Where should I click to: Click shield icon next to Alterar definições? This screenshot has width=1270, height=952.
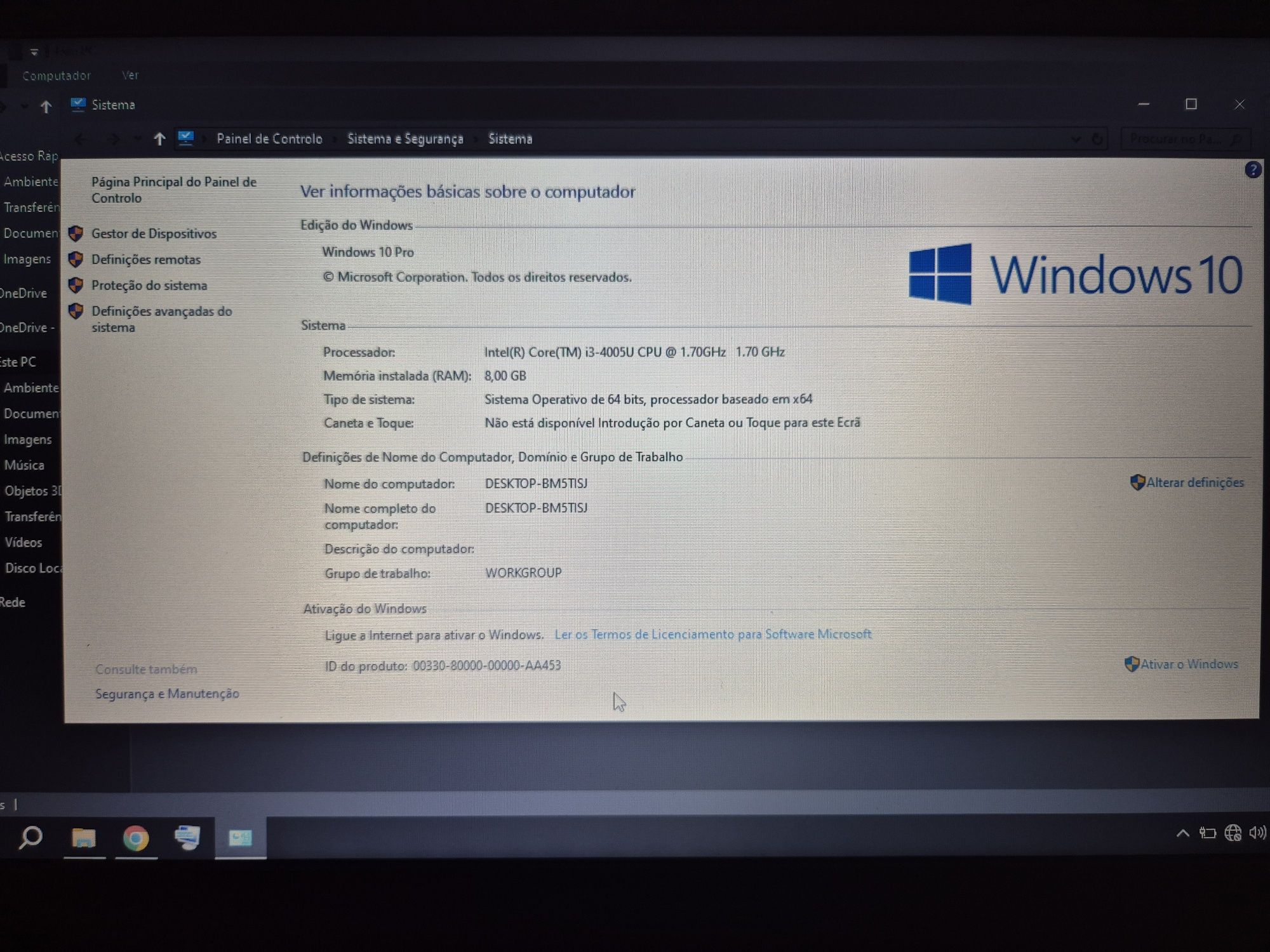click(1137, 482)
